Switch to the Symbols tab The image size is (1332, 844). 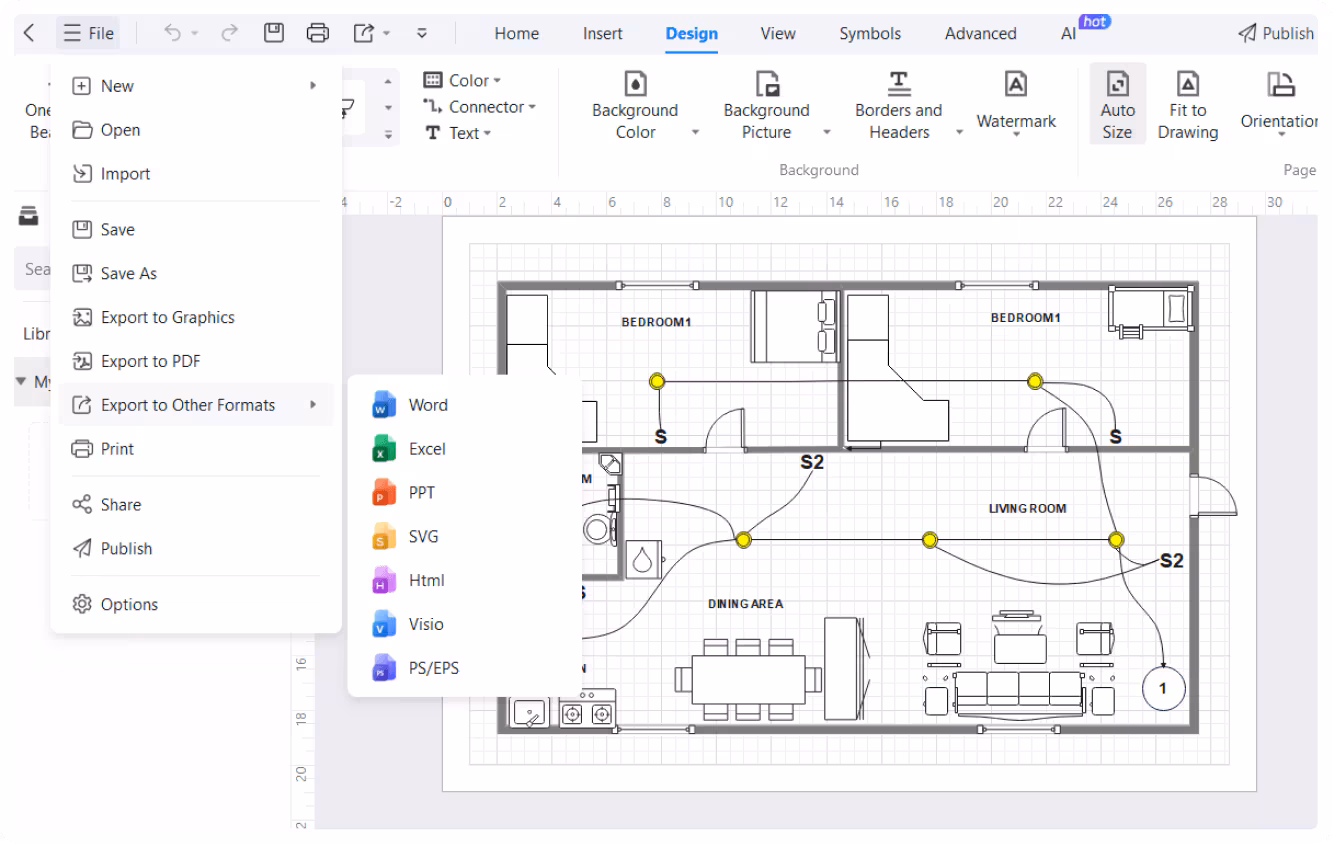(869, 33)
